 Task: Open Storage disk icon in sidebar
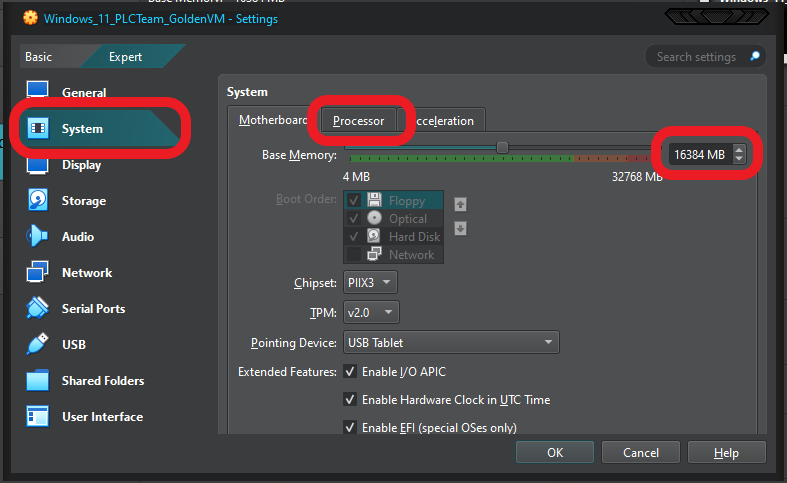38,201
